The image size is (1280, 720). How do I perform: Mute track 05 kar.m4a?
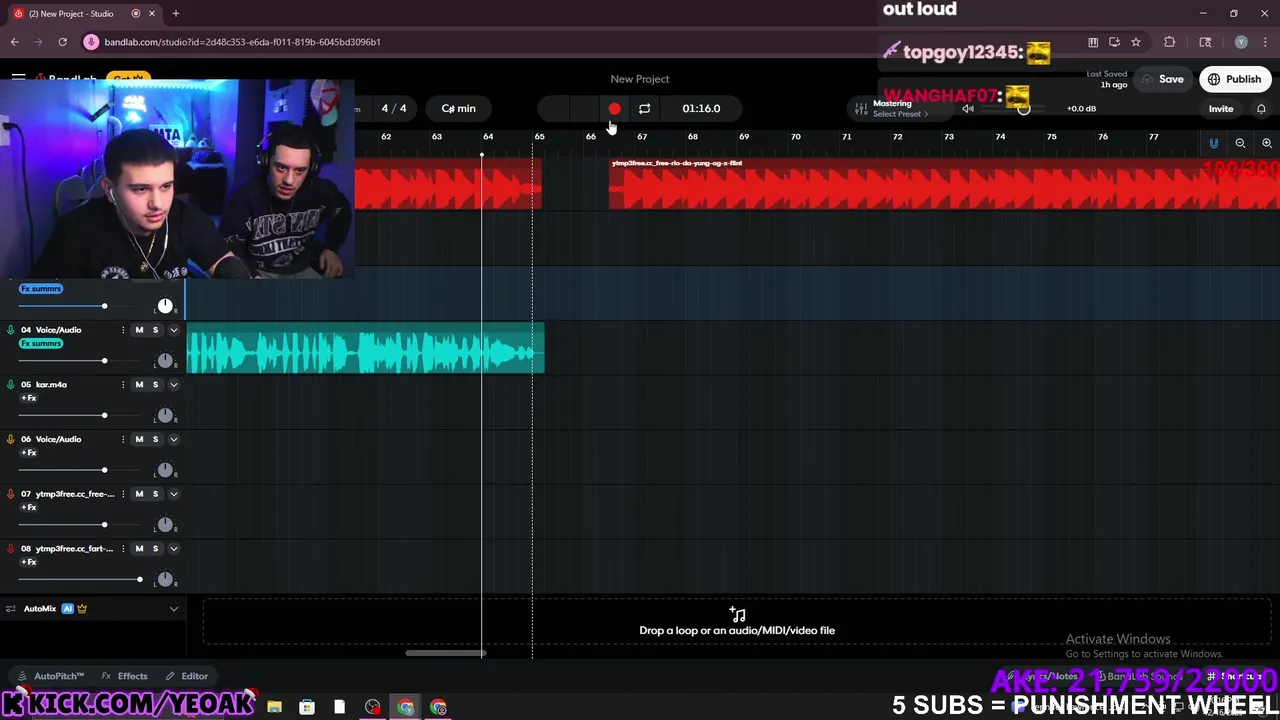(x=139, y=385)
